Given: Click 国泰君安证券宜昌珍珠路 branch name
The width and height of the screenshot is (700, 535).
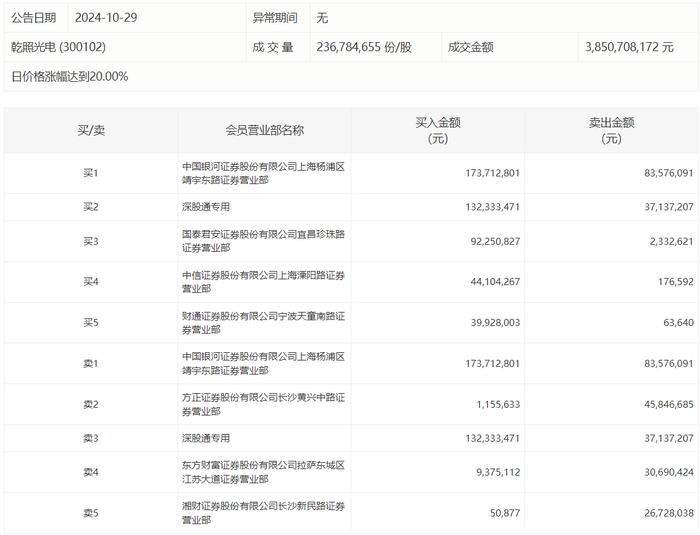Looking at the screenshot, I should (263, 241).
